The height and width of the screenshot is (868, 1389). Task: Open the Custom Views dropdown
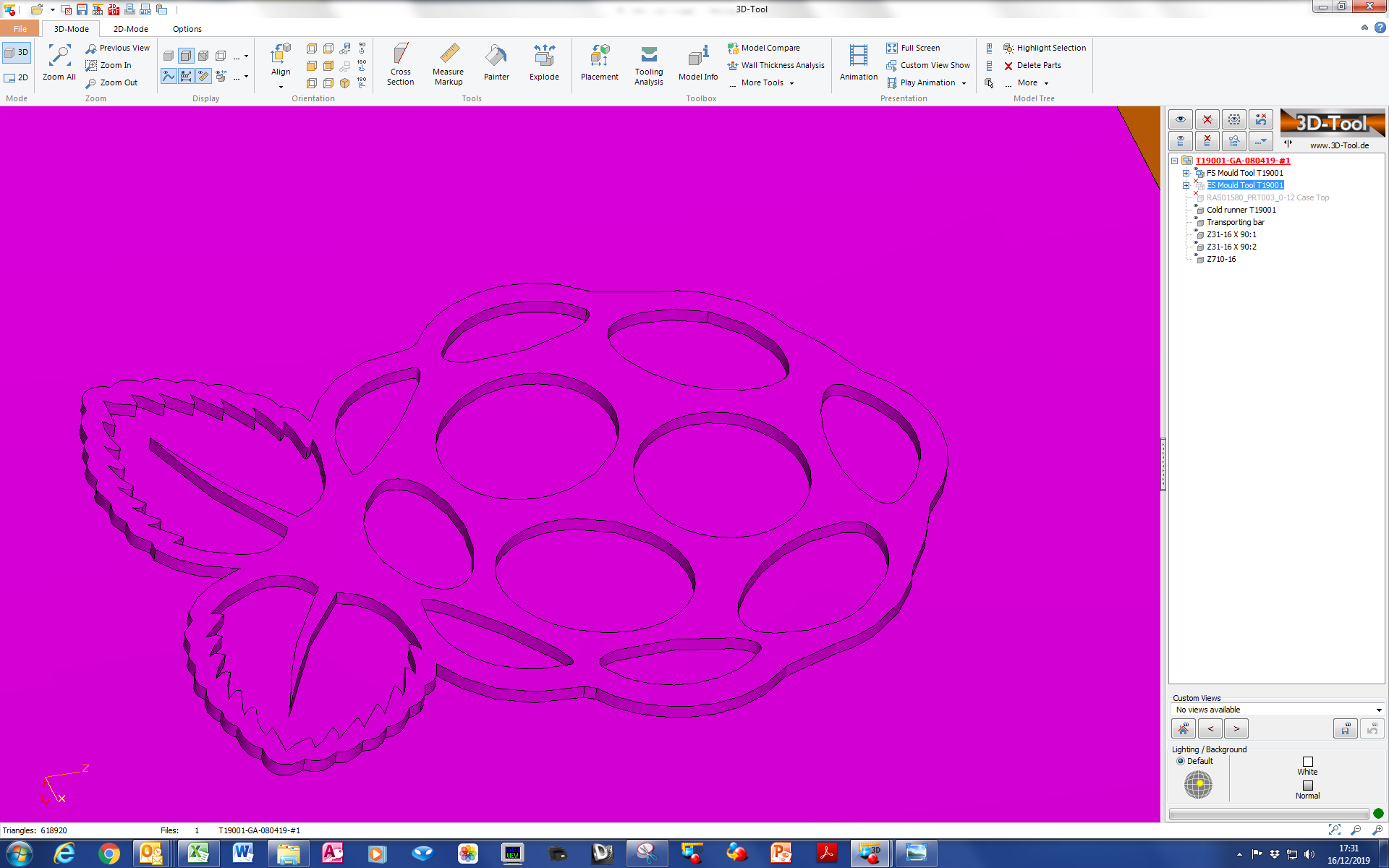pyautogui.click(x=1379, y=710)
